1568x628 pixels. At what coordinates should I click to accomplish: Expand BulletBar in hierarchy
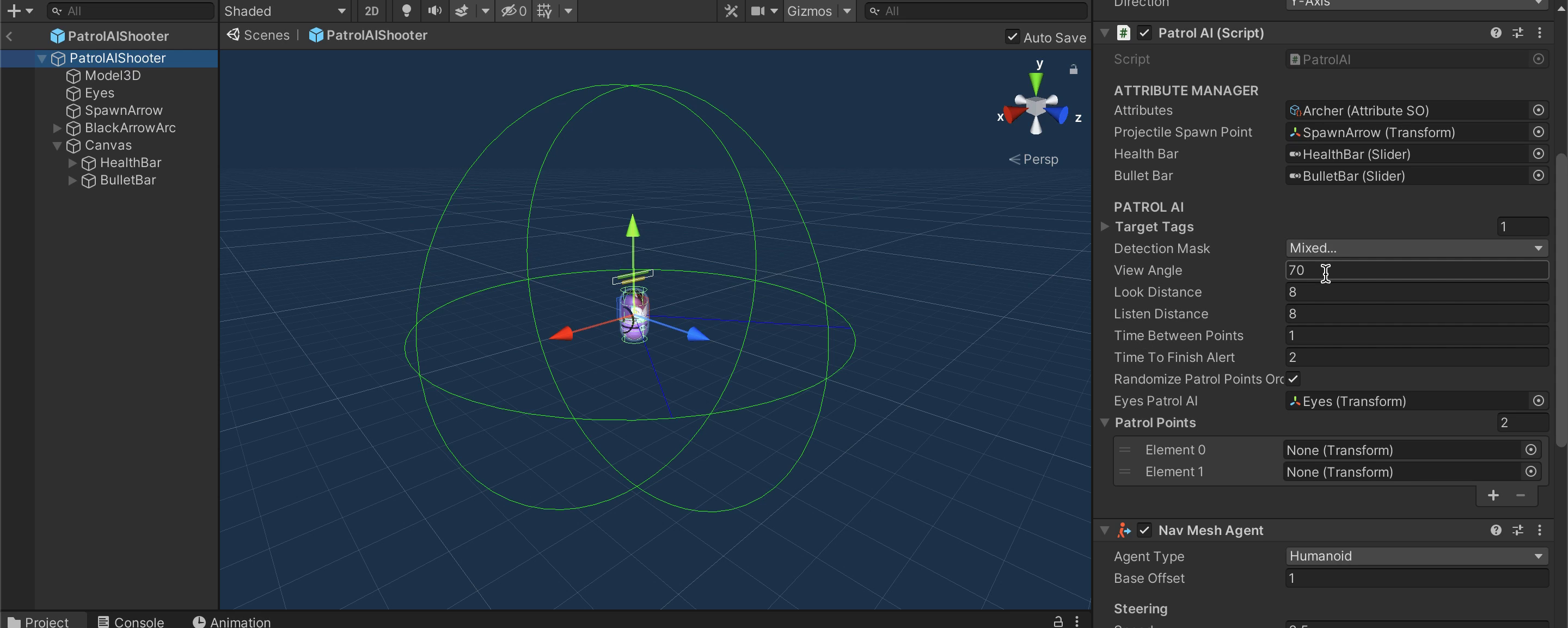72,181
